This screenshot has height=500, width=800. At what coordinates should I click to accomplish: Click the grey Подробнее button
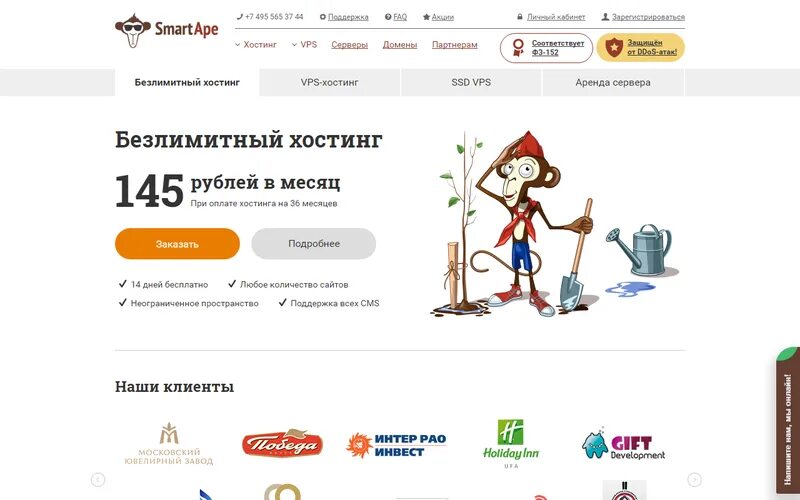point(314,244)
